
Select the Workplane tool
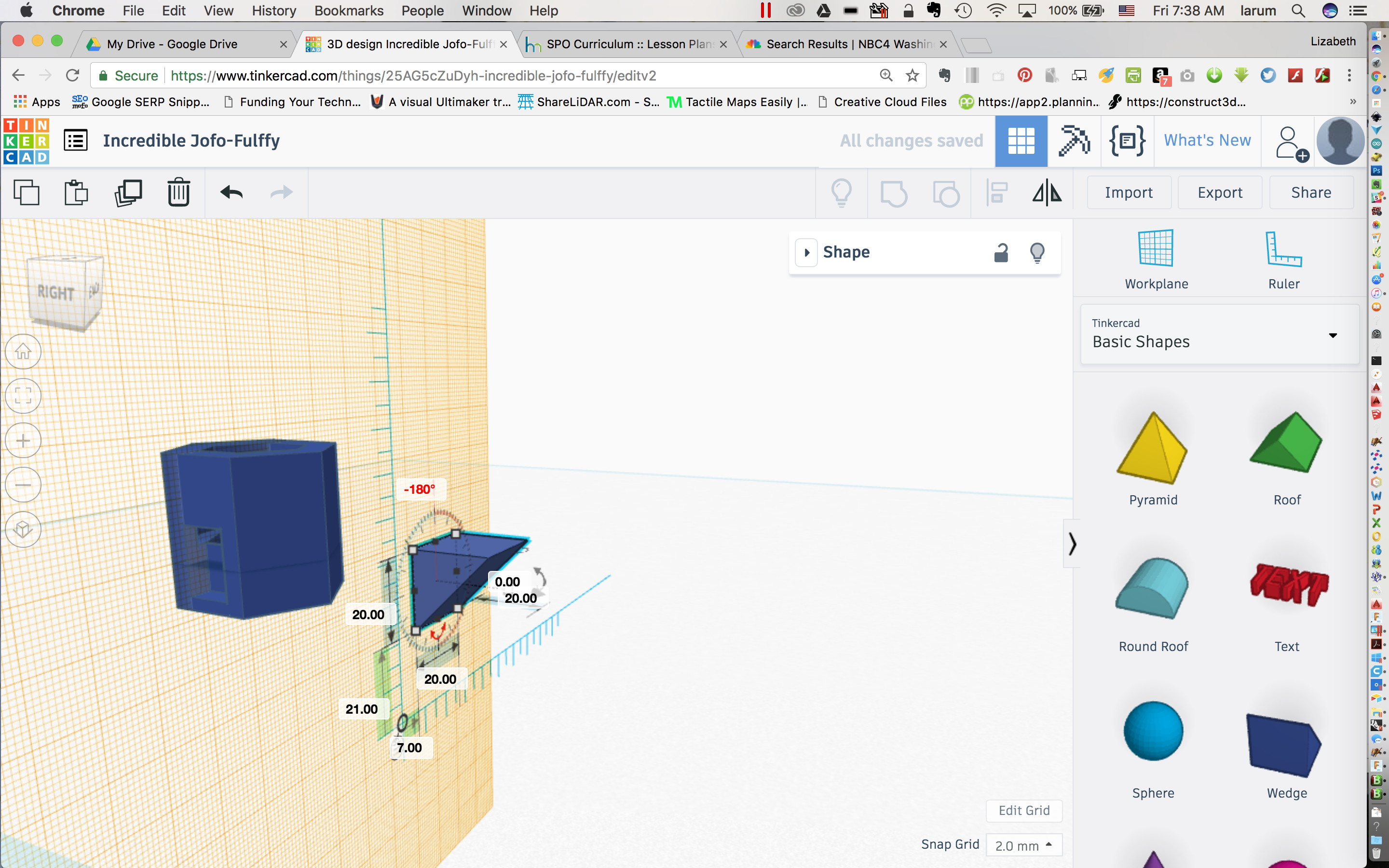pos(1156,259)
